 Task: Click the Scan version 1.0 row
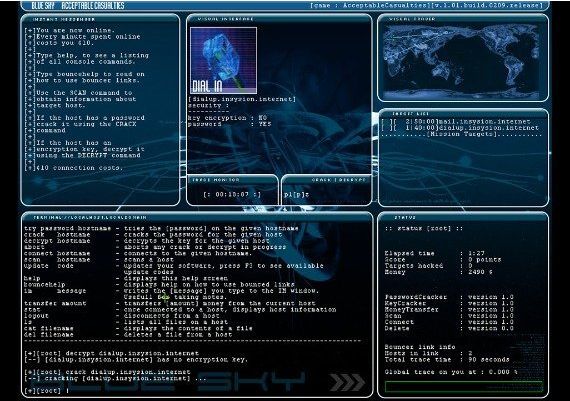click(x=449, y=316)
